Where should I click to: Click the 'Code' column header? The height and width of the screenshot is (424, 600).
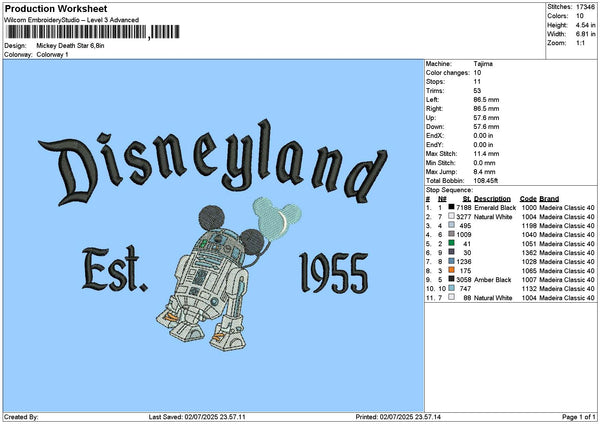point(528,199)
